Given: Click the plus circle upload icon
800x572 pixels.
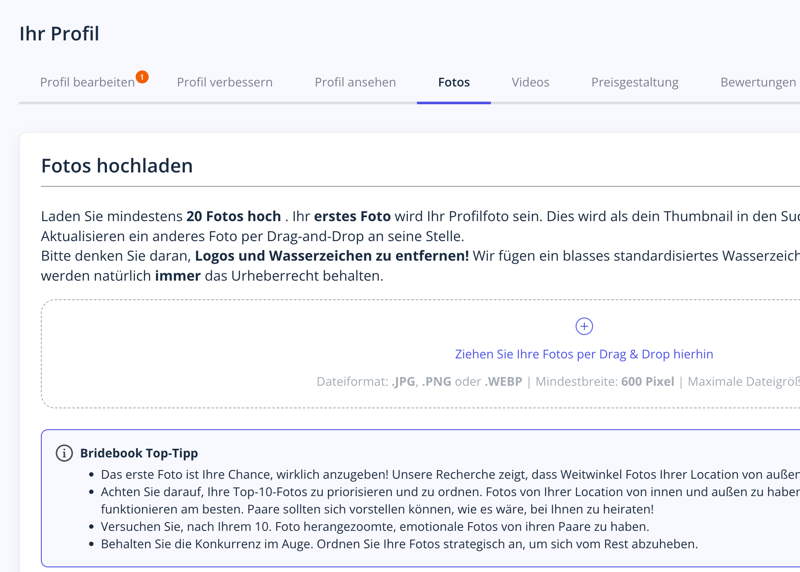Looking at the screenshot, I should 584,326.
